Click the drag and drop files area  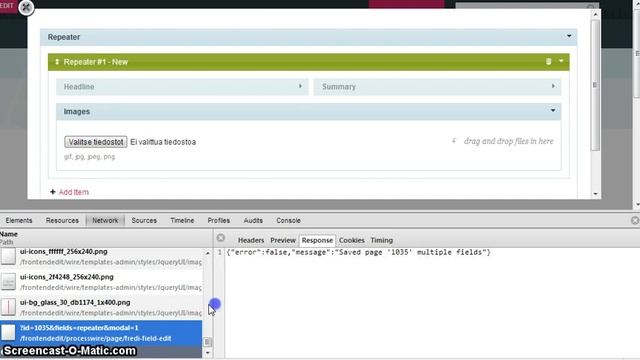[x=503, y=141]
